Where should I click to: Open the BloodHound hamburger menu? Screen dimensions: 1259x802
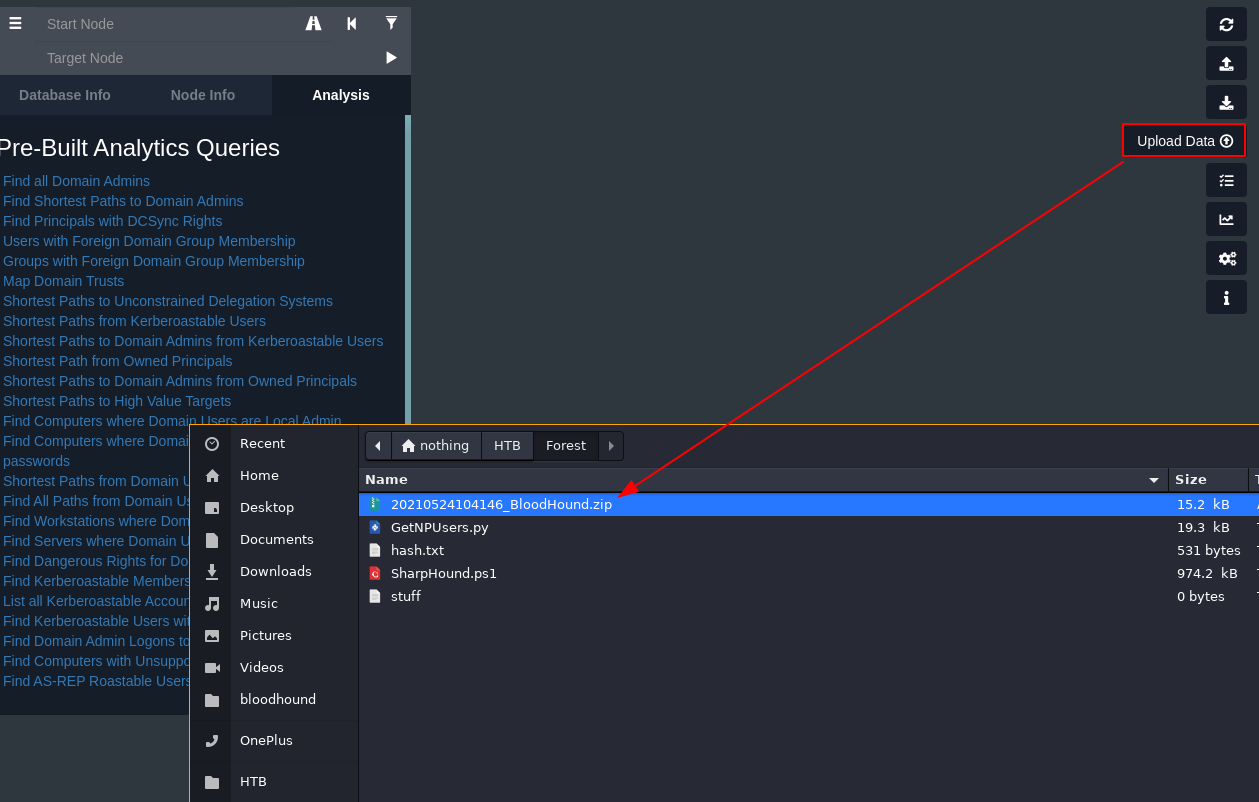pyautogui.click(x=15, y=23)
